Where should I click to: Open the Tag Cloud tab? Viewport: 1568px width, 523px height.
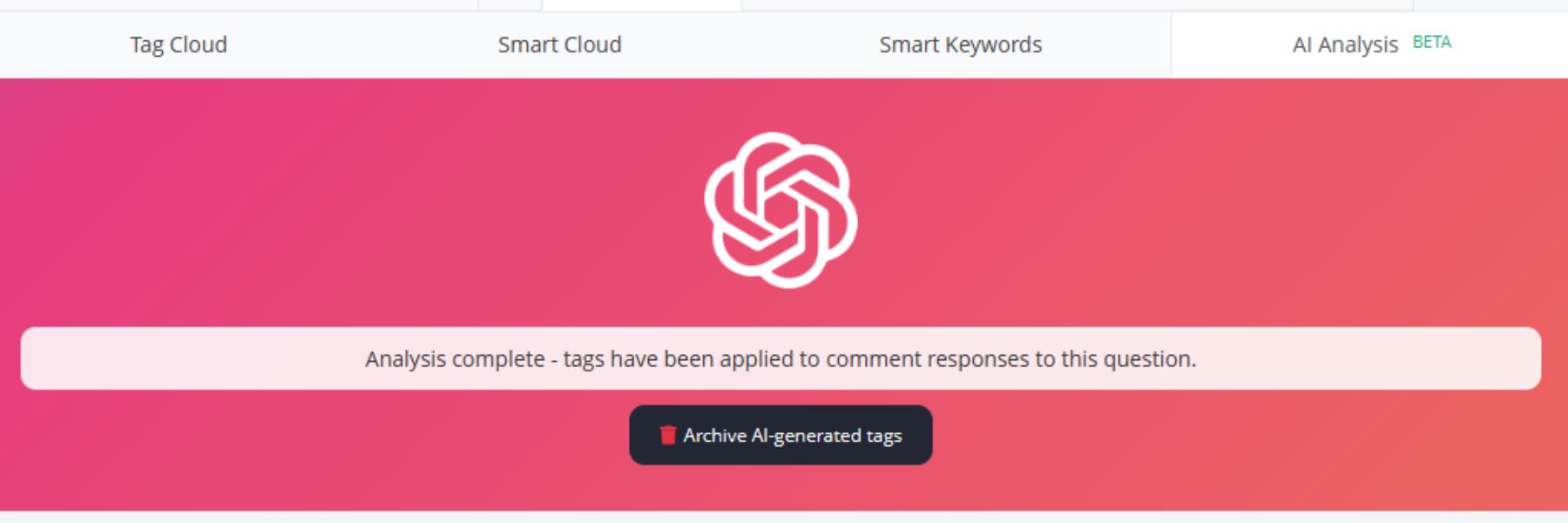tap(179, 44)
